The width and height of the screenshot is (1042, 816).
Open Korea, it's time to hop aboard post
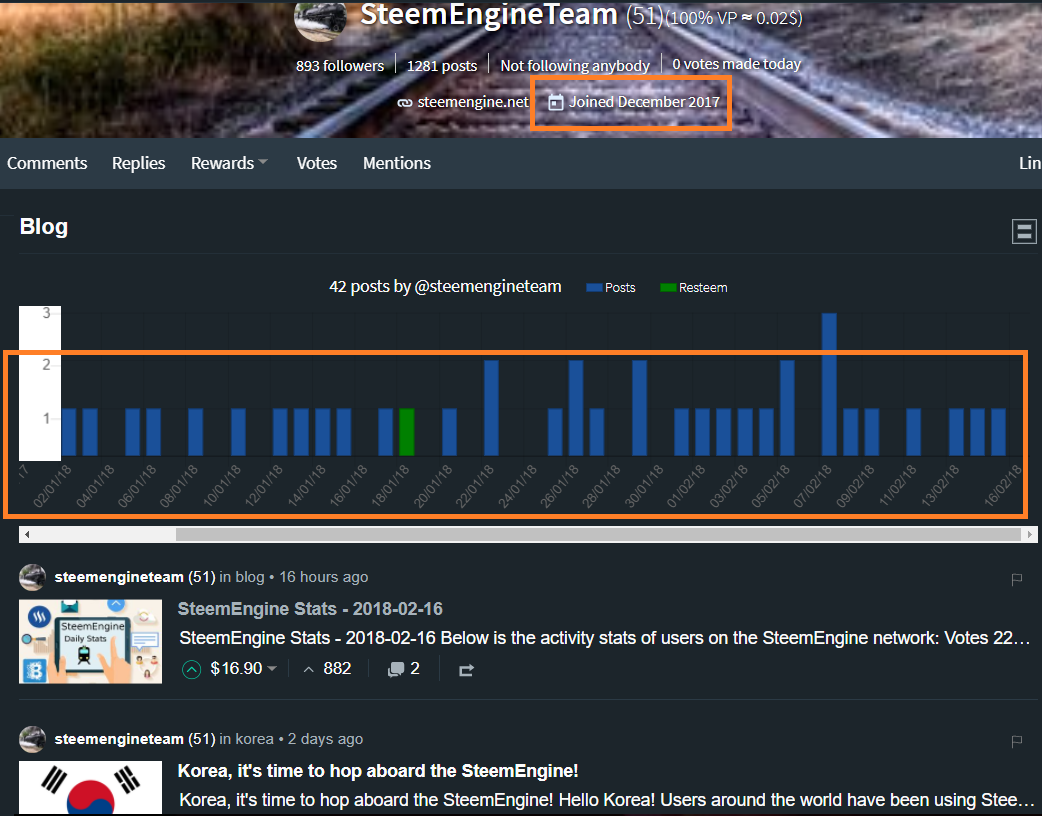378,771
